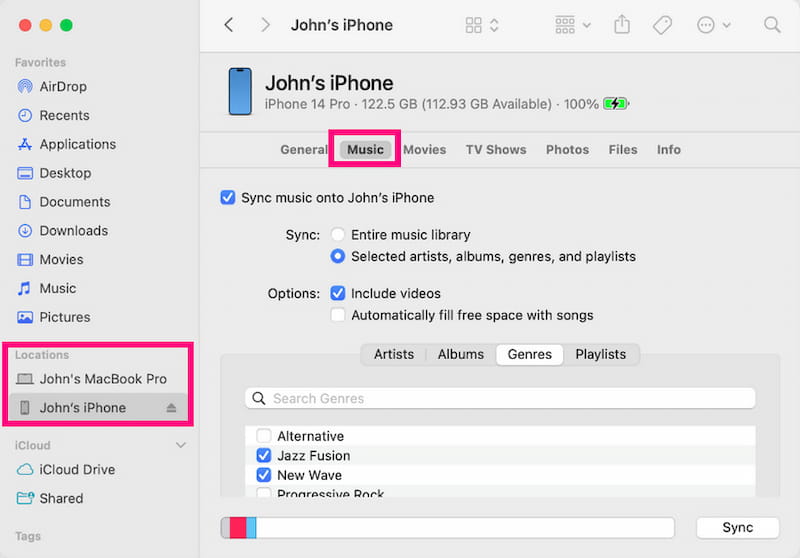This screenshot has width=800, height=558.
Task: Click the iPhone device image
Action: [x=240, y=92]
